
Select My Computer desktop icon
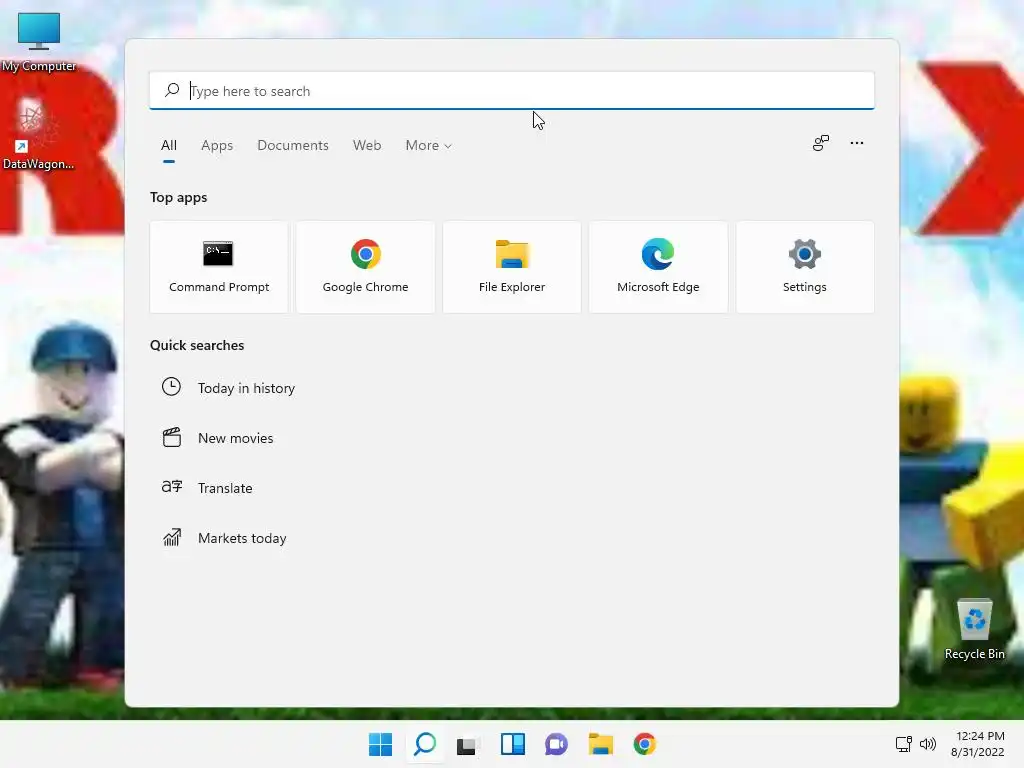pos(39,42)
